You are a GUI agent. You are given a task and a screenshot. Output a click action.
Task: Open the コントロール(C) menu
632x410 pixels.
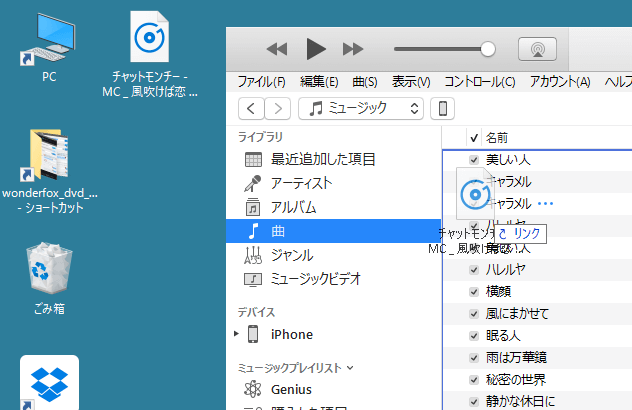click(480, 82)
